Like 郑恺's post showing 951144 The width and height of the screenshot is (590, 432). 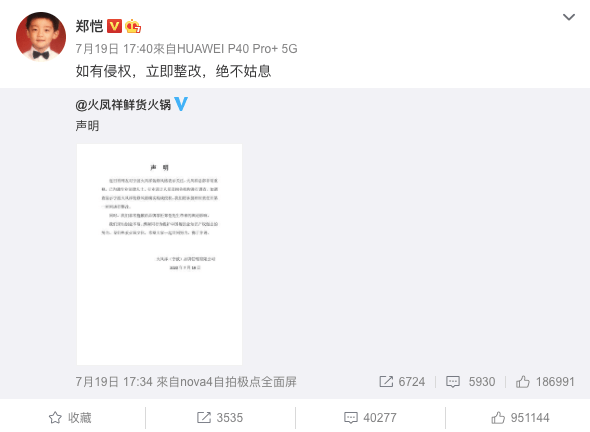click(x=520, y=417)
